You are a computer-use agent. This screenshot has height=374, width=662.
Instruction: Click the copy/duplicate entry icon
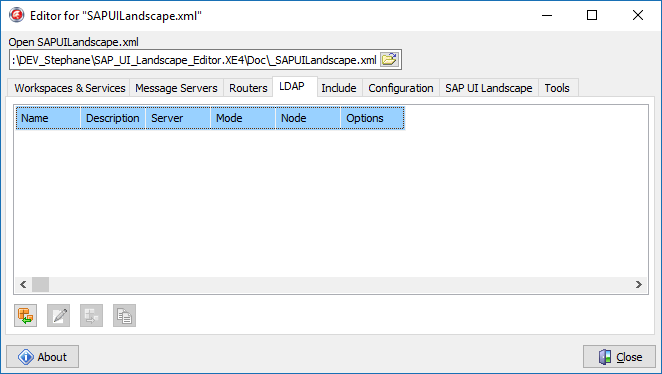click(x=124, y=315)
